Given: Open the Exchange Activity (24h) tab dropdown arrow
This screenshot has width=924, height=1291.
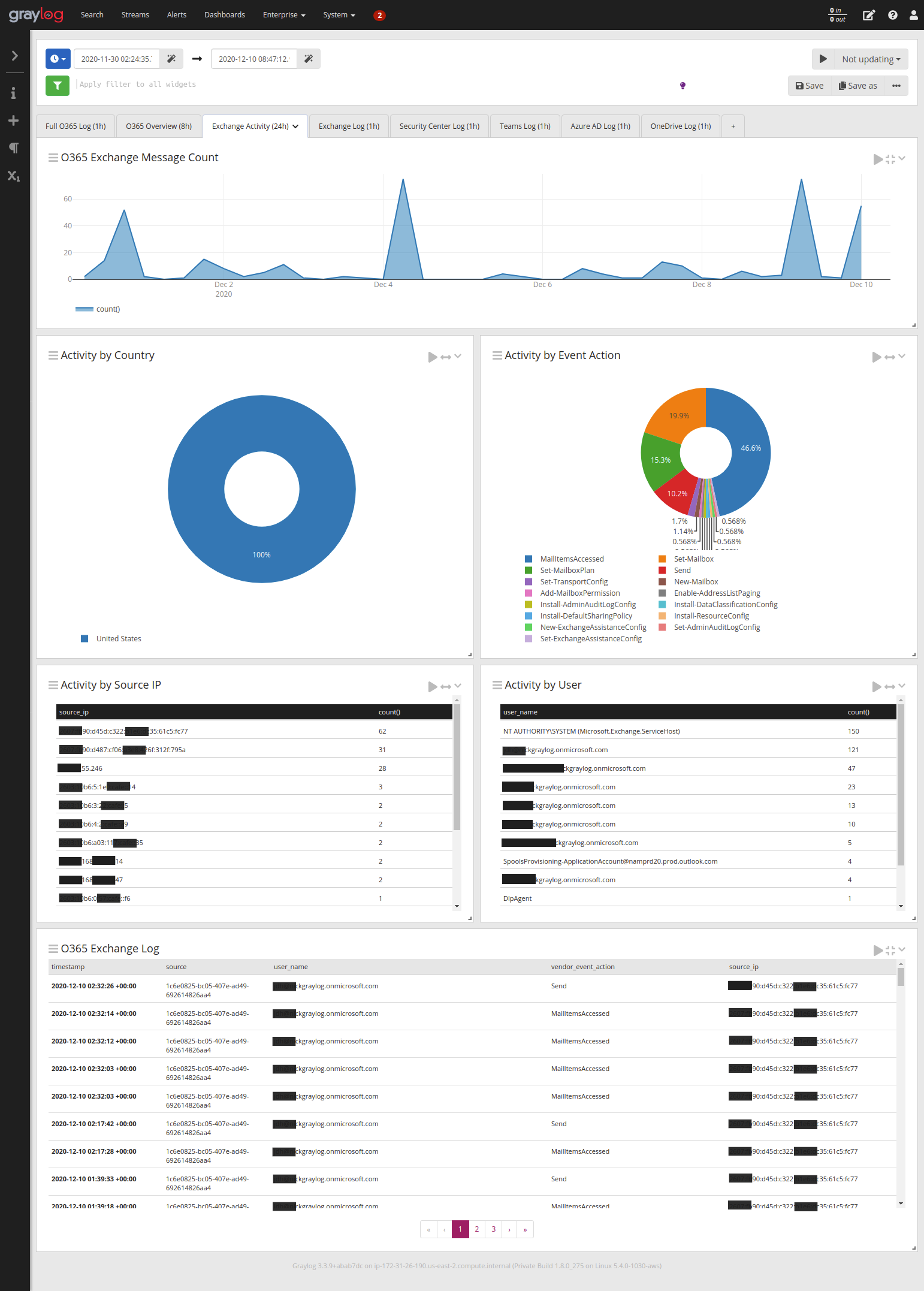Looking at the screenshot, I should tap(295, 126).
